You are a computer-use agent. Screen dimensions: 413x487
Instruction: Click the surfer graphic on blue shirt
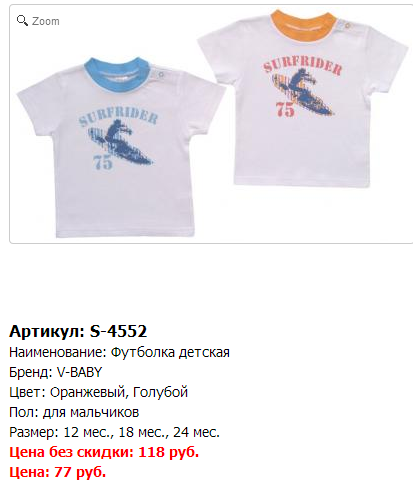[x=121, y=143]
